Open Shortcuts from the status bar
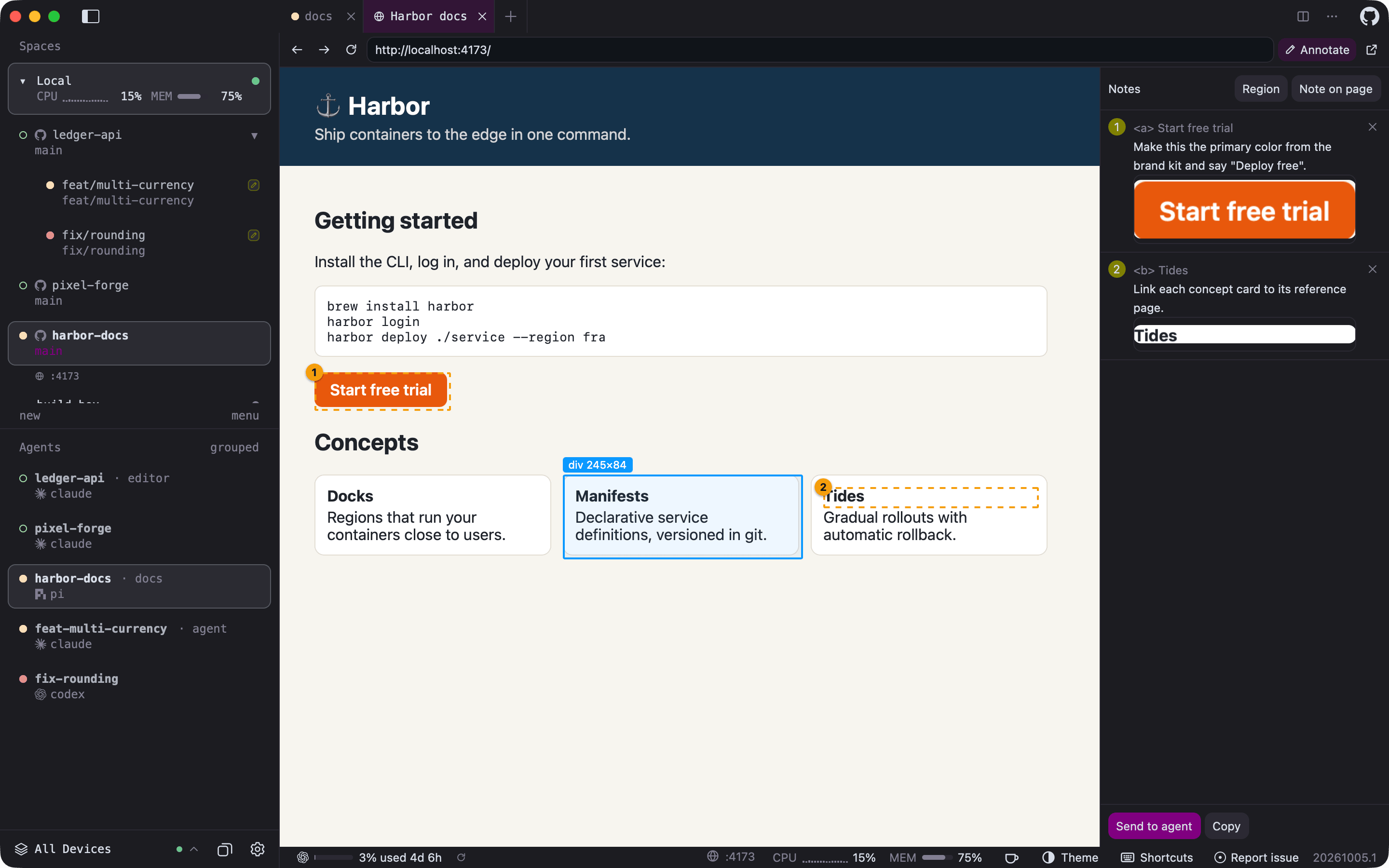Viewport: 1389px width, 868px height. [x=1157, y=857]
